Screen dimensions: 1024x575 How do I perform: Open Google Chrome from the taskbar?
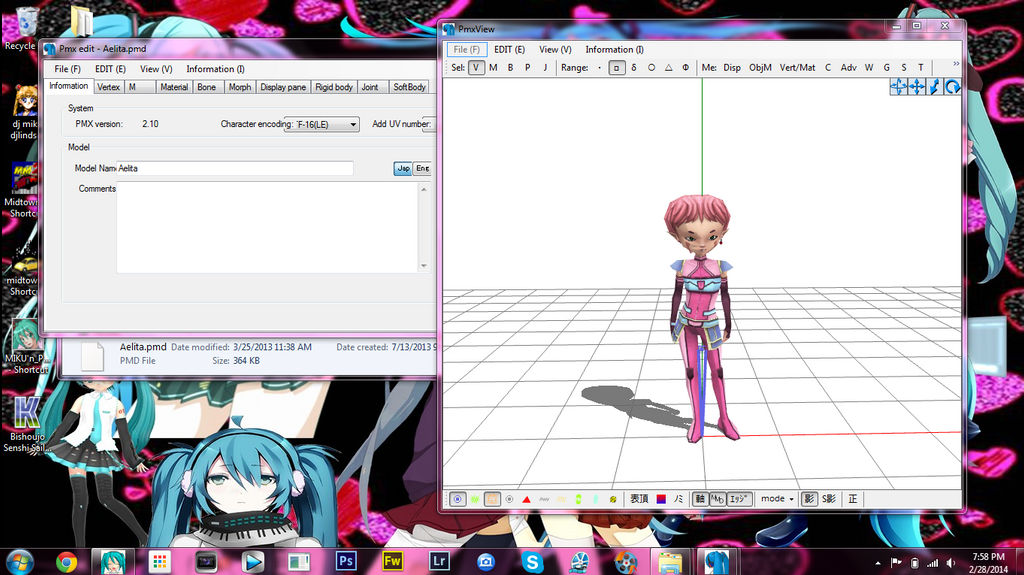coord(66,561)
